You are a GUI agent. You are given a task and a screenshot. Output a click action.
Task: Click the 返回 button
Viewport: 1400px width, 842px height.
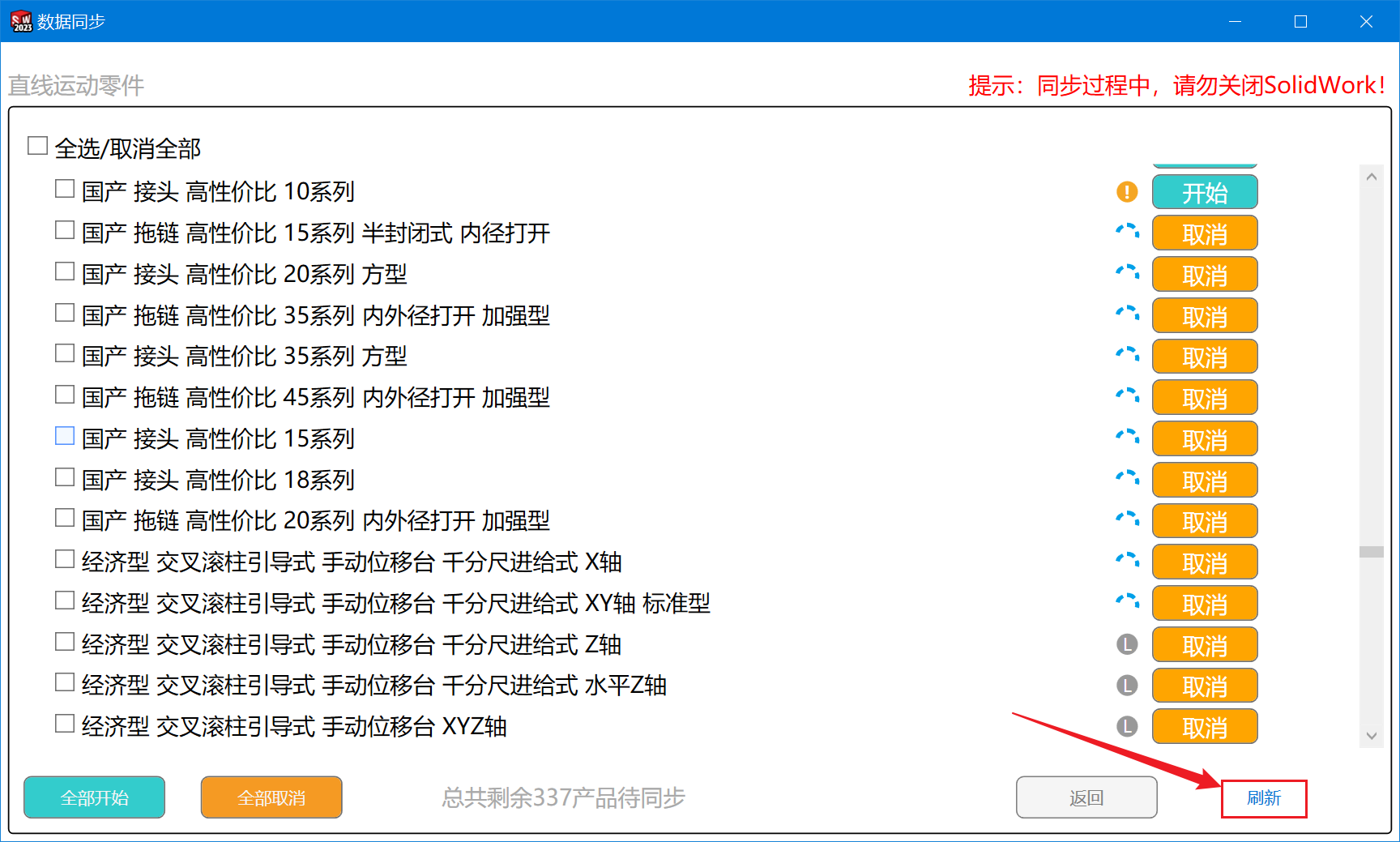point(1086,798)
